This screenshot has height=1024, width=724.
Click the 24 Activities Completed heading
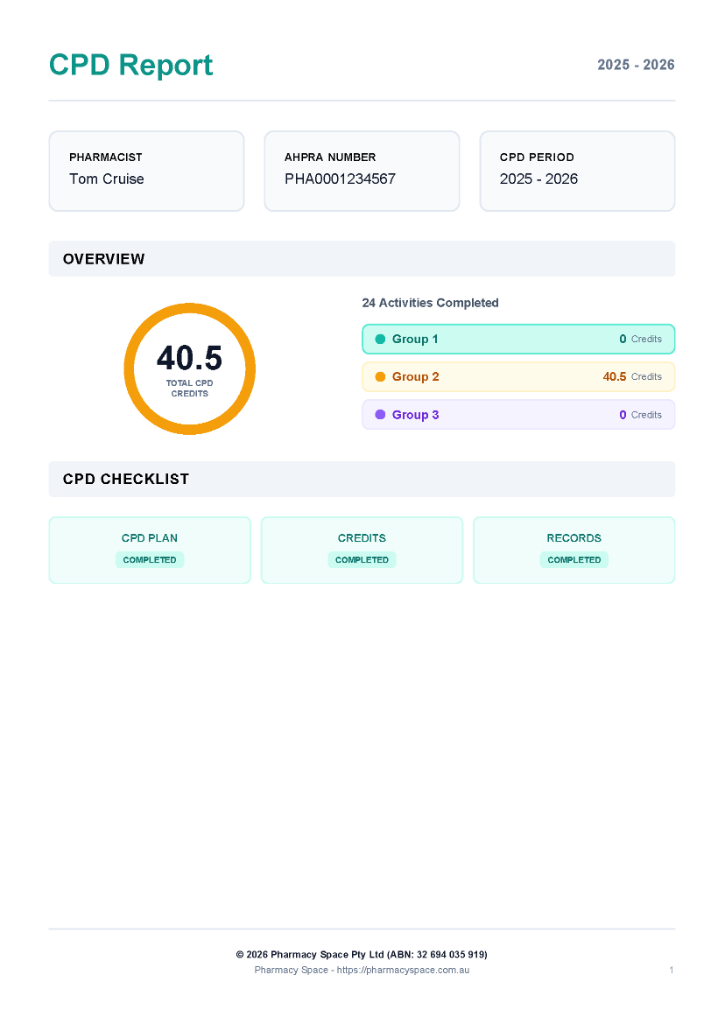click(430, 303)
